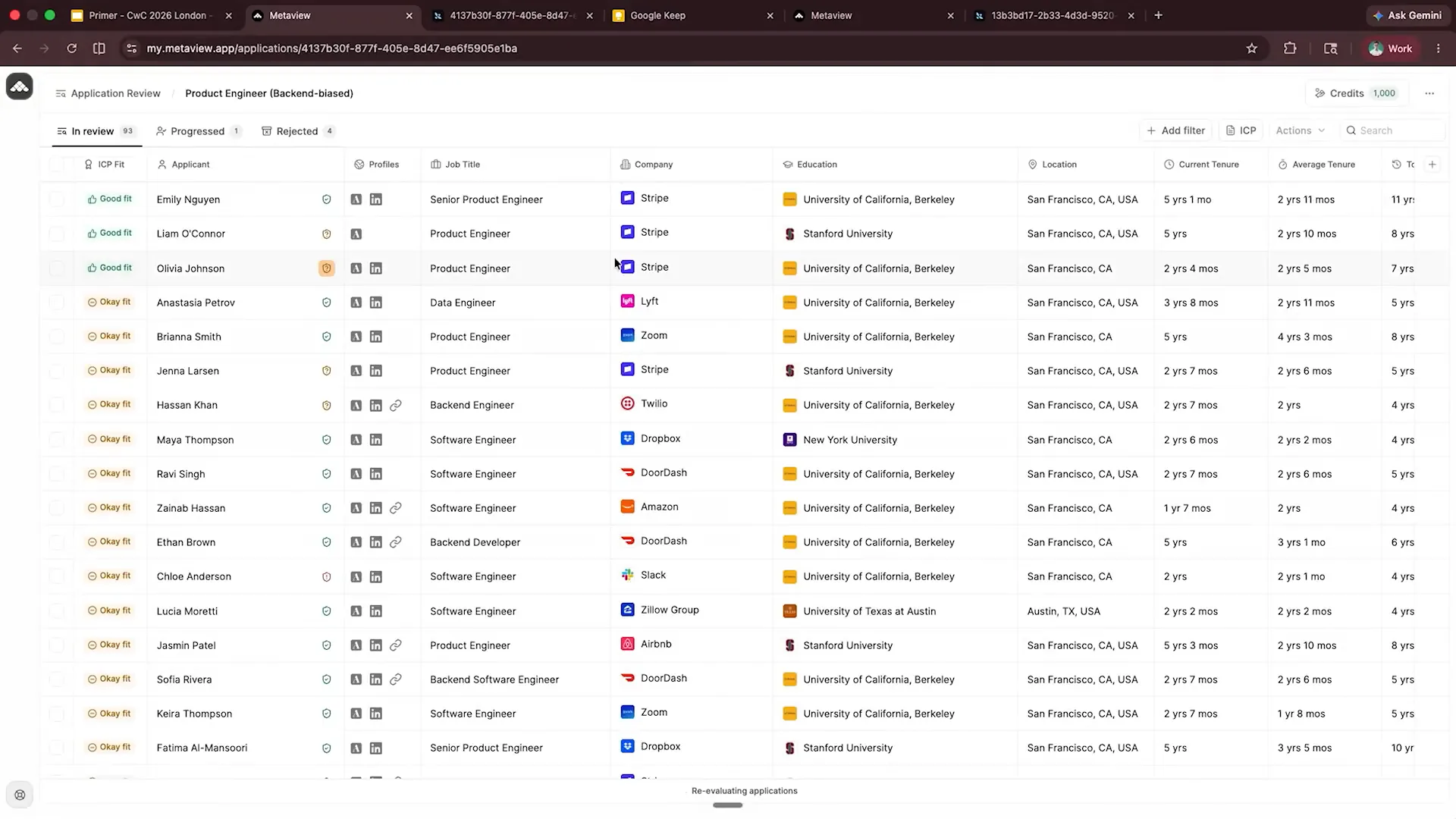Open Emily Nguyen's LinkedIn profile icon
The height and width of the screenshot is (819, 1456).
coord(375,199)
